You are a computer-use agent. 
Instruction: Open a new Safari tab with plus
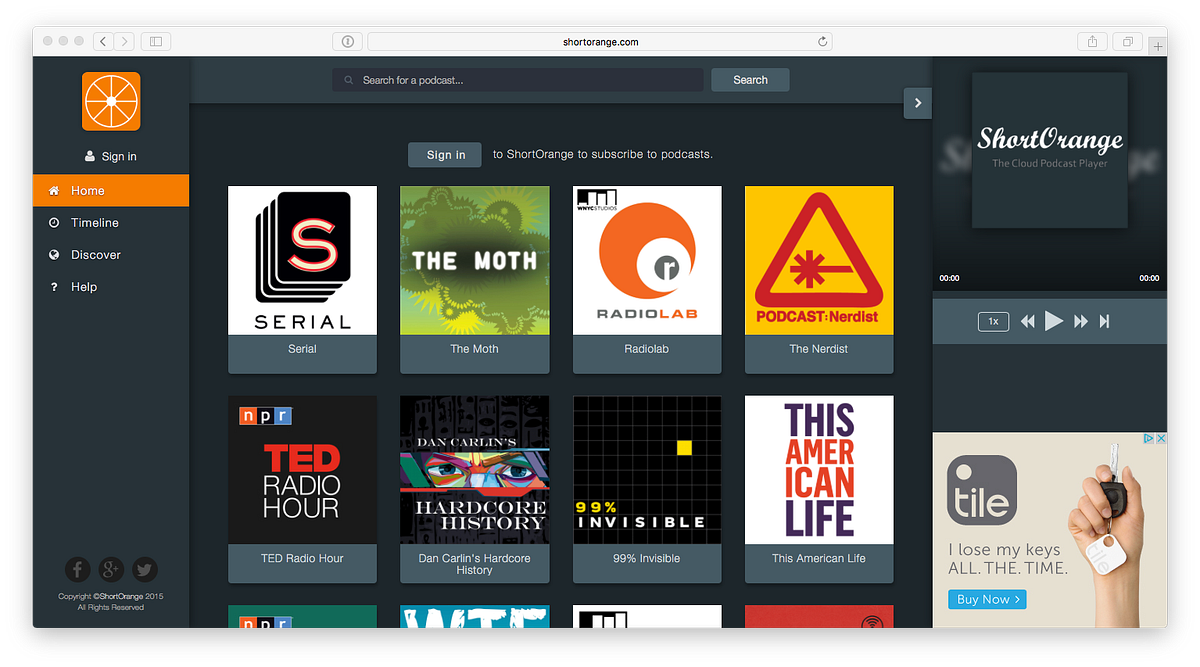1158,46
